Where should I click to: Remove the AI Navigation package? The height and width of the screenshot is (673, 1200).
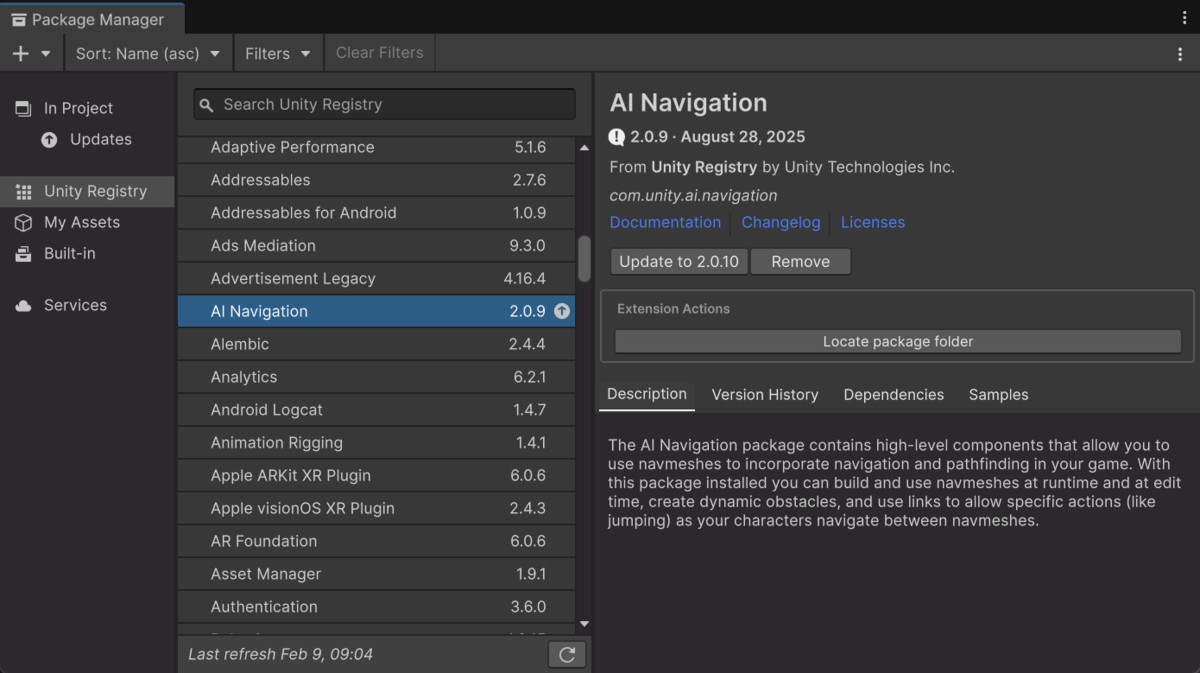tap(800, 261)
